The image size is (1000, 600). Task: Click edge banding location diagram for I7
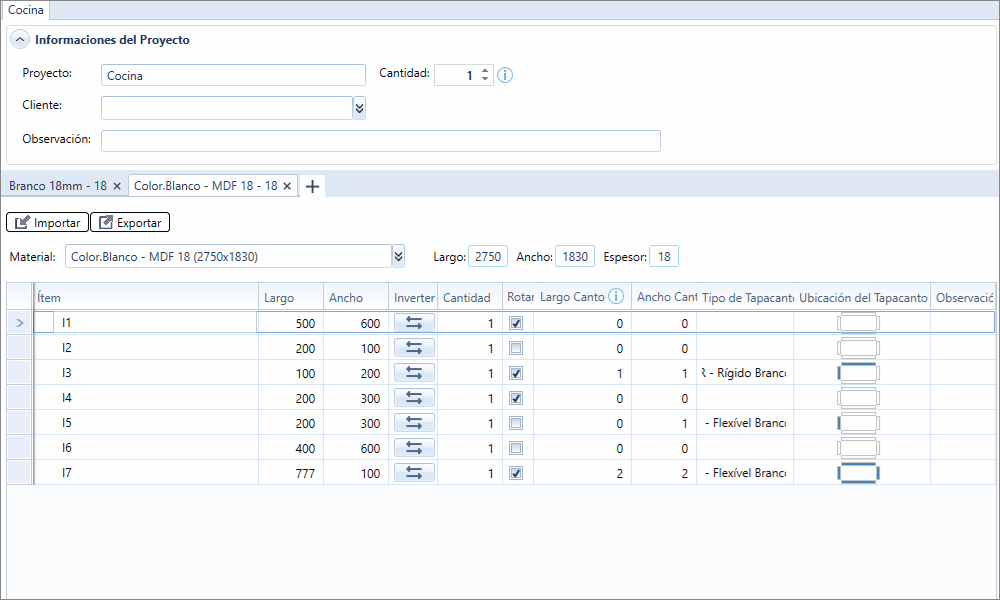point(858,473)
